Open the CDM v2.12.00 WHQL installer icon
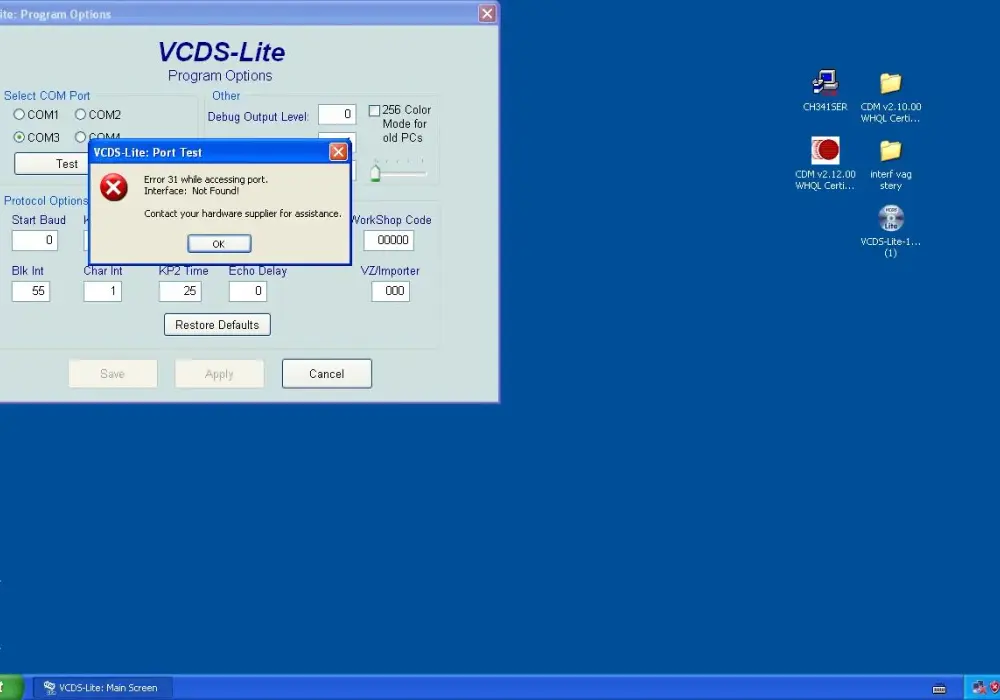Screen dimensions: 1000x700 [825, 163]
